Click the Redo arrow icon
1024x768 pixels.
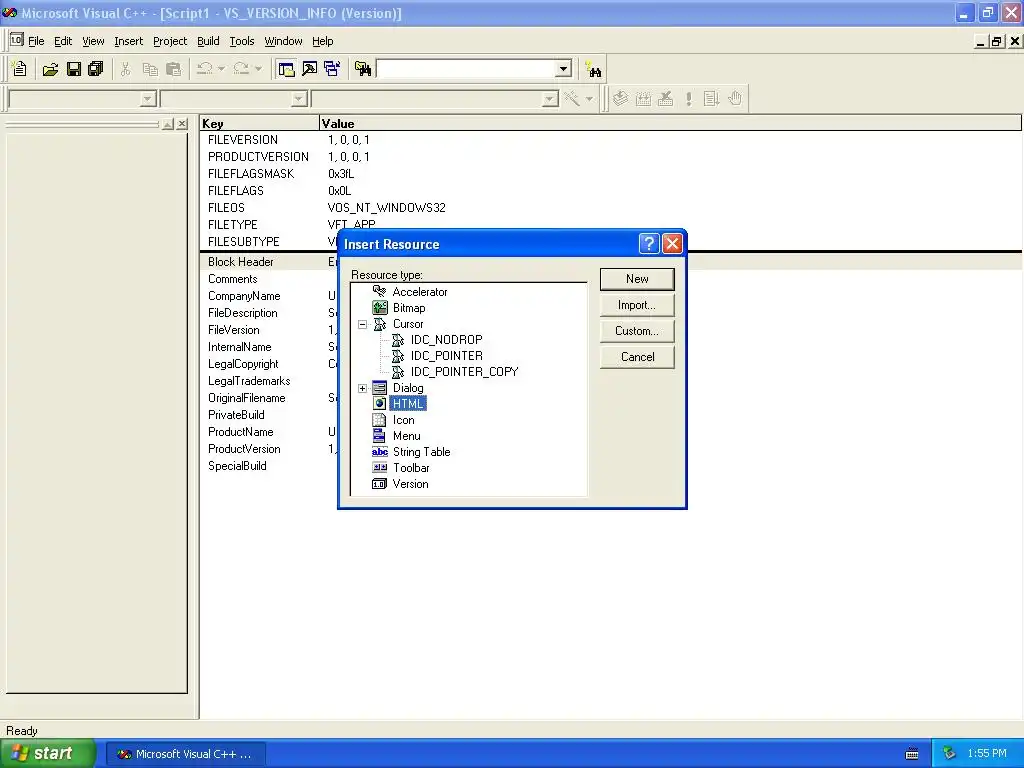(x=241, y=69)
